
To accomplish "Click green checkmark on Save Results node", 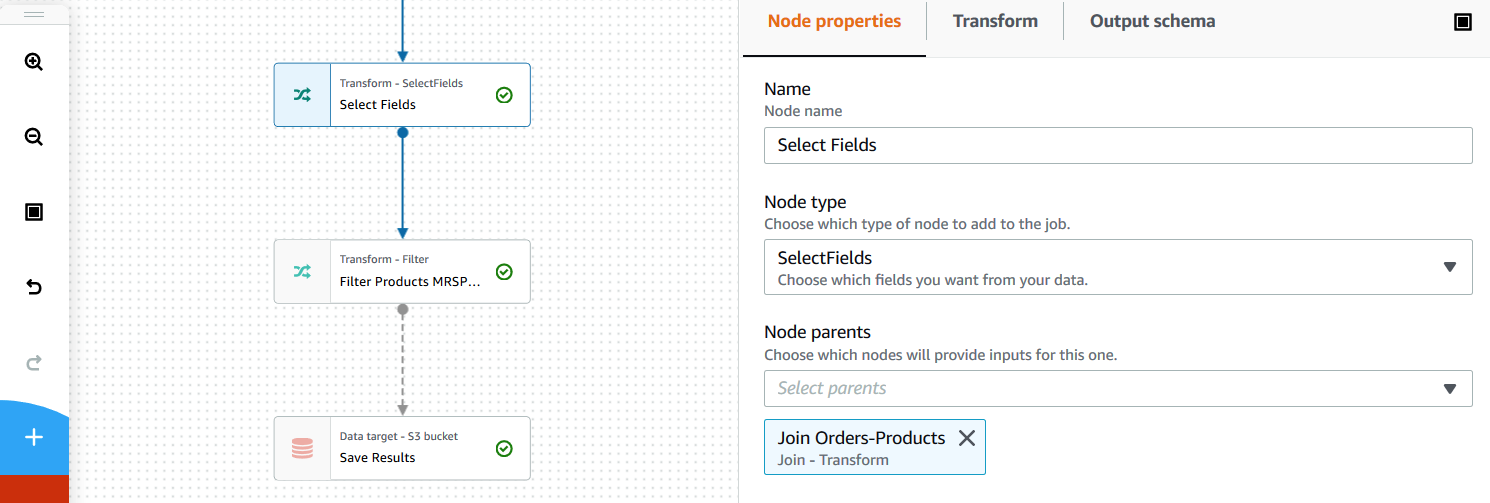I will [504, 448].
